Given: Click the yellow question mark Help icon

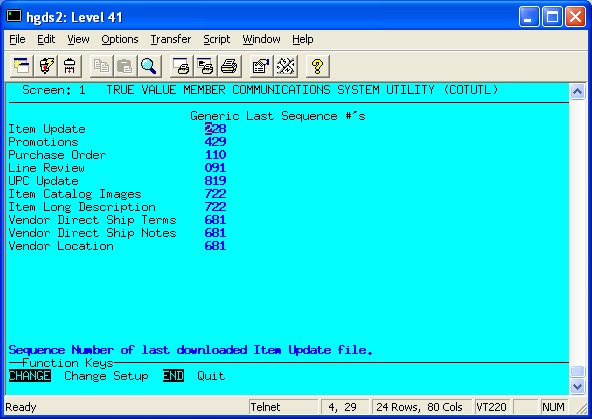Looking at the screenshot, I should click(x=318, y=66).
